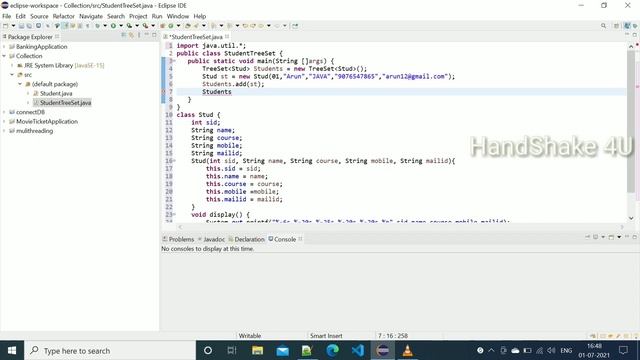The height and width of the screenshot is (360, 640).
Task: Close the StudentTreeSet.java editor tab
Action: (227, 36)
